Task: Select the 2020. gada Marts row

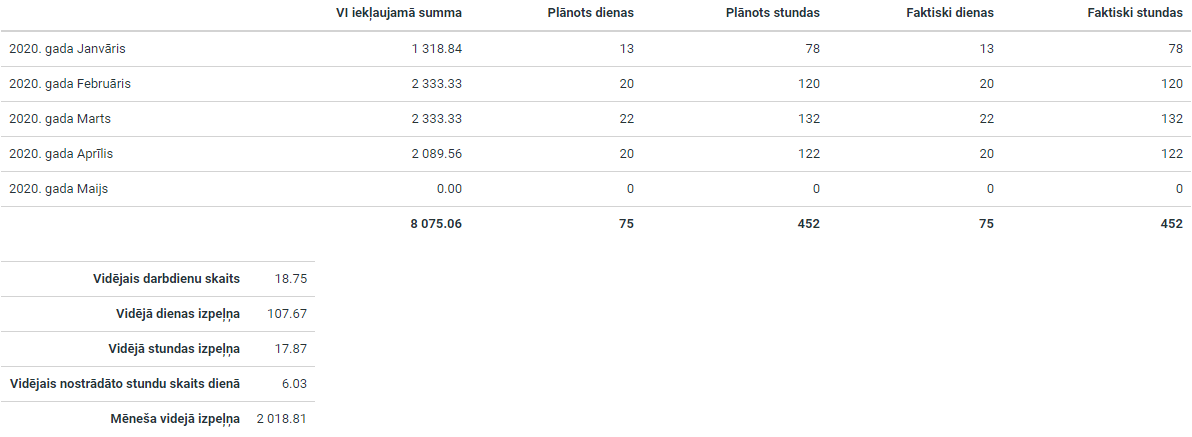Action: (x=596, y=119)
